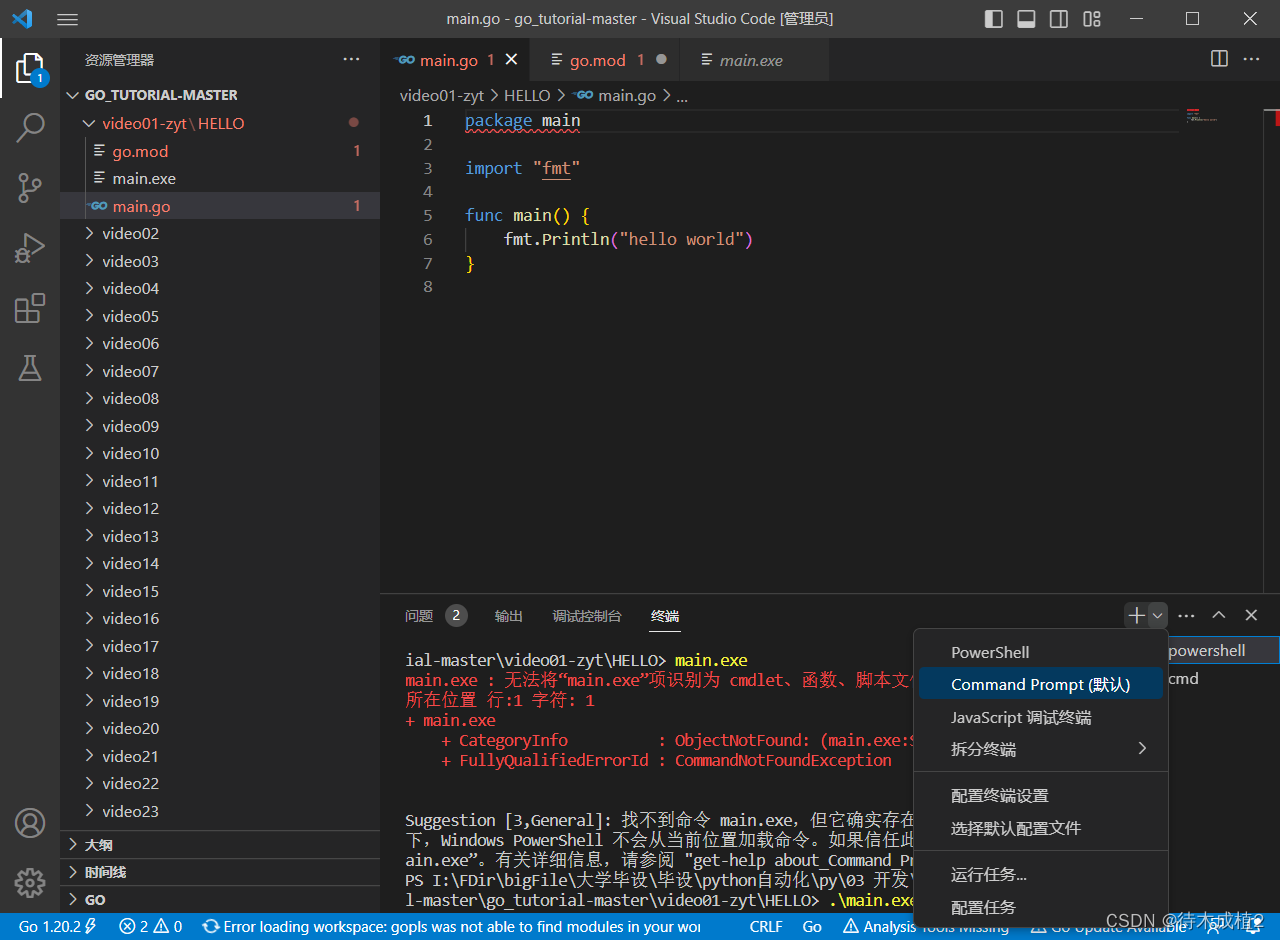Maximize the panel with chevron up icon
This screenshot has height=940, width=1280.
[1219, 615]
